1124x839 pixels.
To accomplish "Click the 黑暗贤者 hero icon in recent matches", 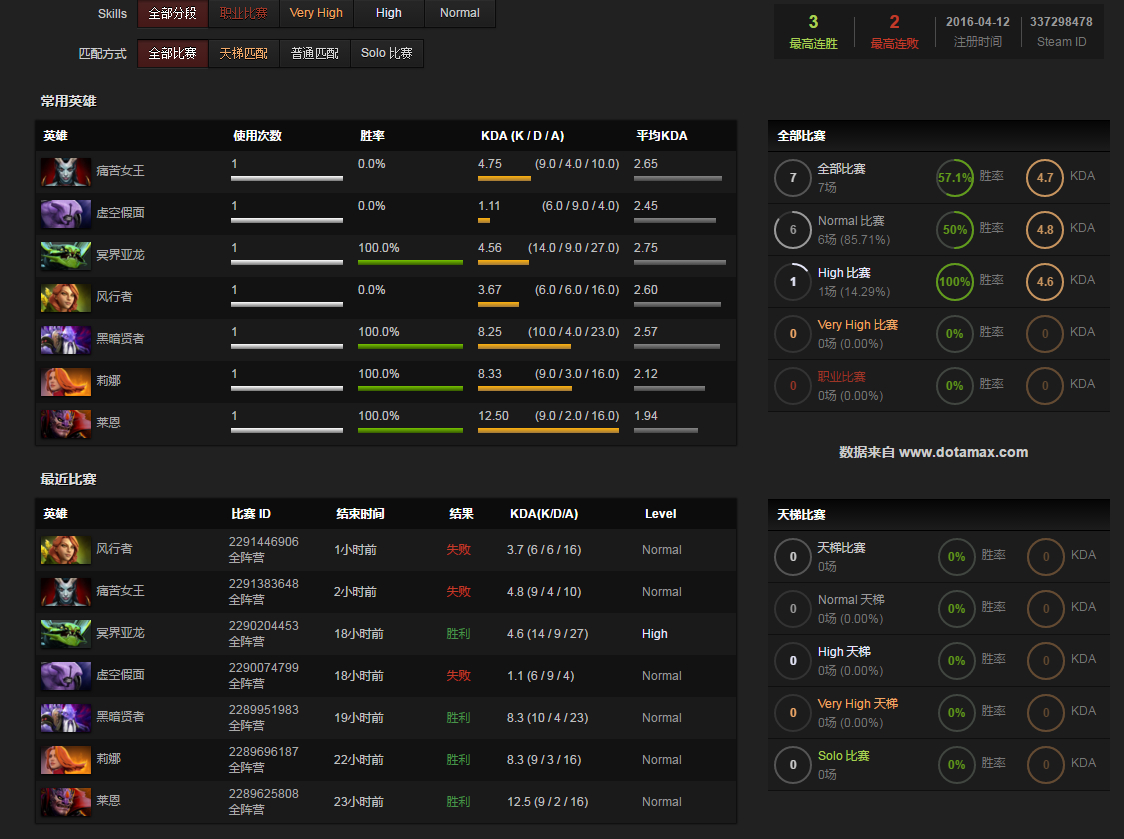I will 66,718.
